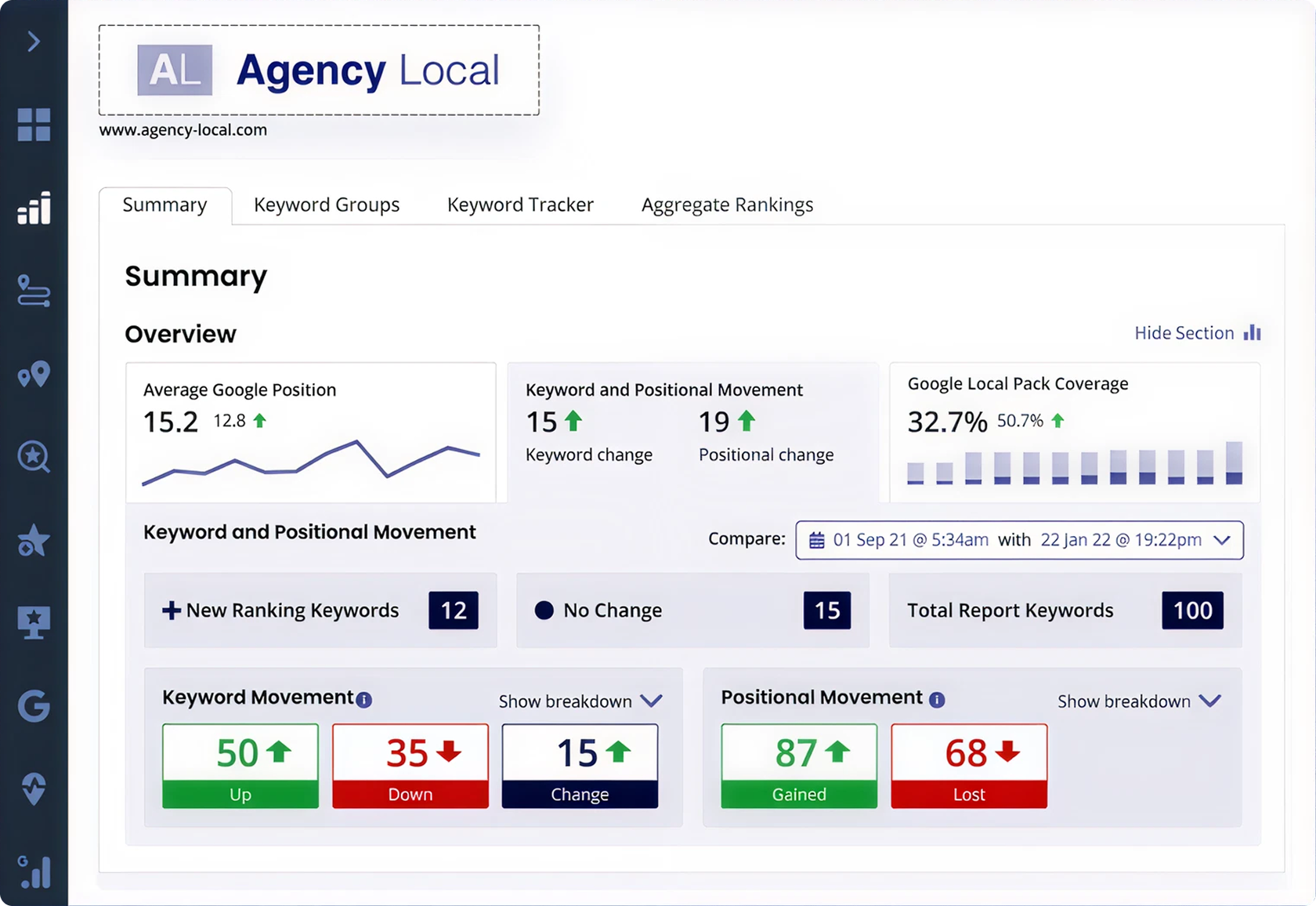
Task: Open the Compare date range dropdown
Action: [x=1019, y=540]
